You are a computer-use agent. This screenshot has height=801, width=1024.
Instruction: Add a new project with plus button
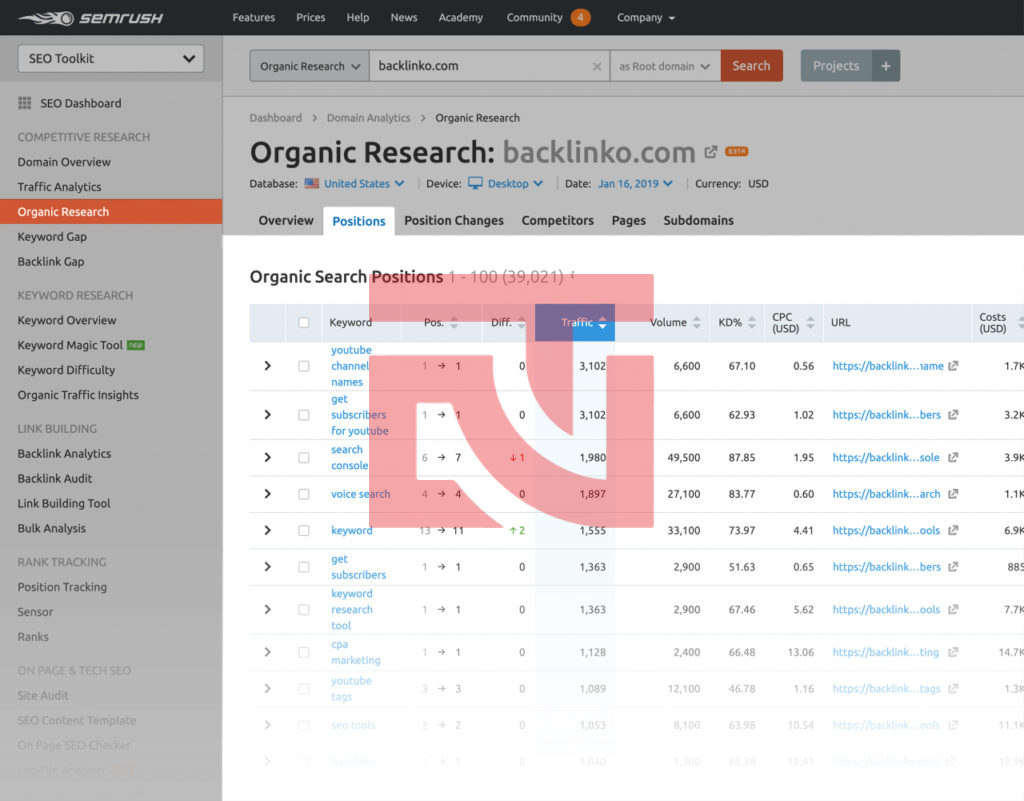(886, 66)
